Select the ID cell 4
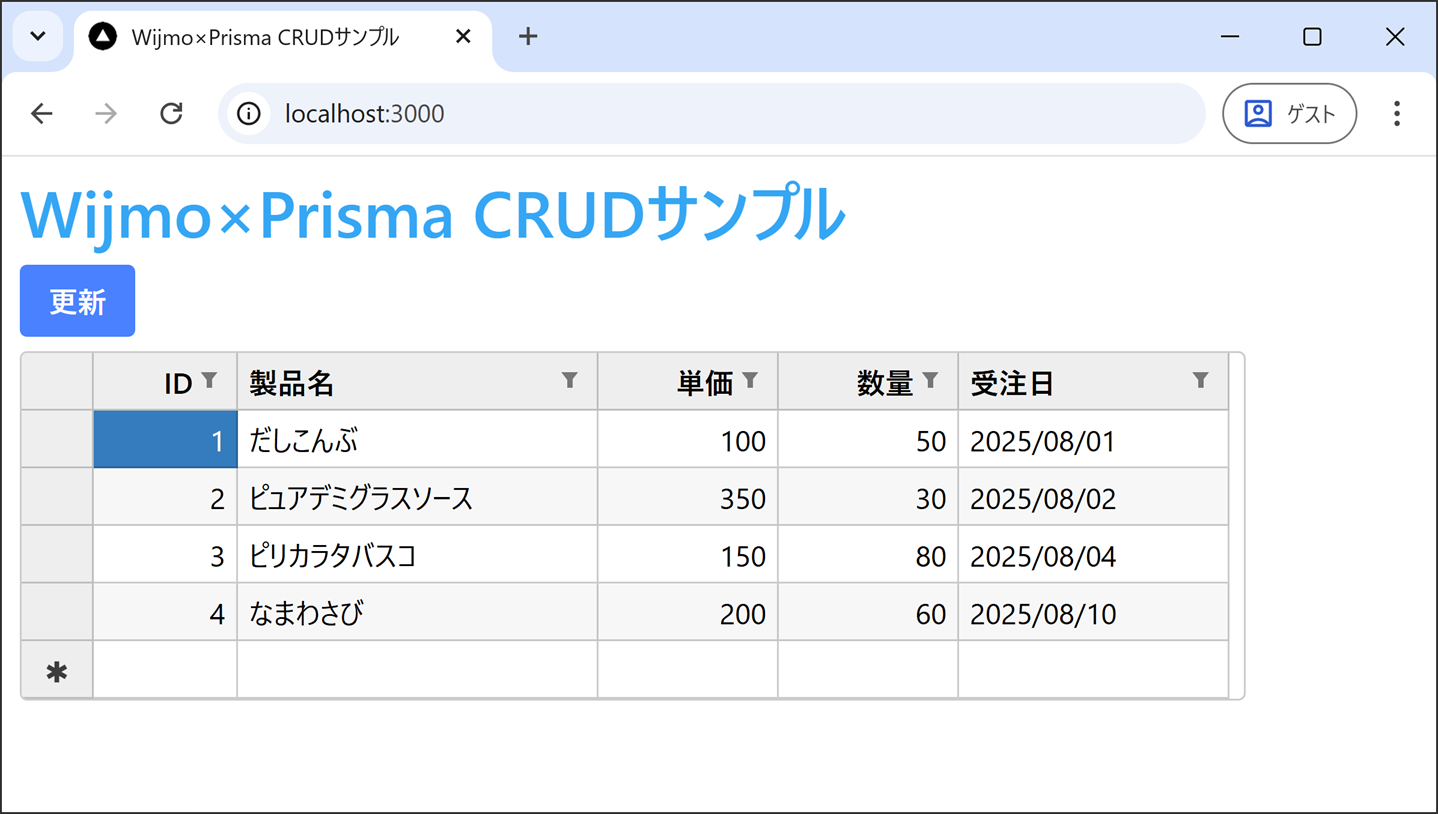 point(165,612)
